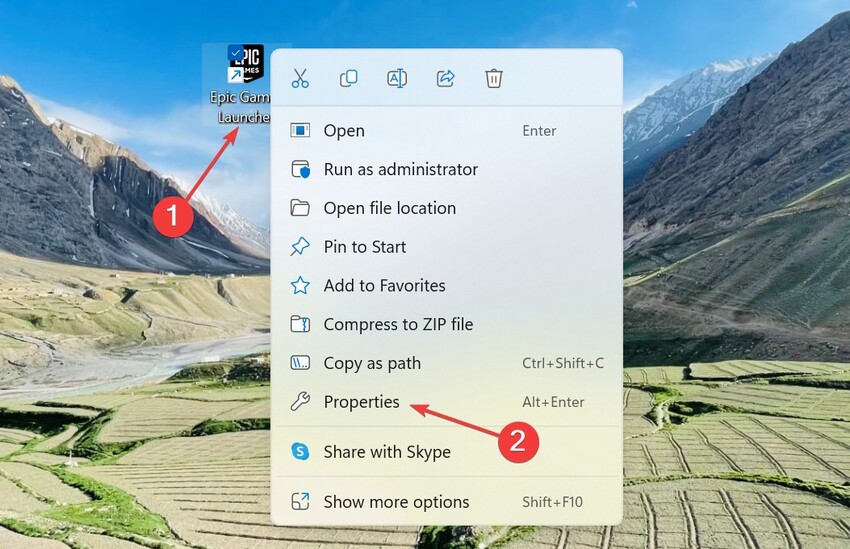Click the Skype logo icon
The image size is (850, 549).
[x=300, y=452]
